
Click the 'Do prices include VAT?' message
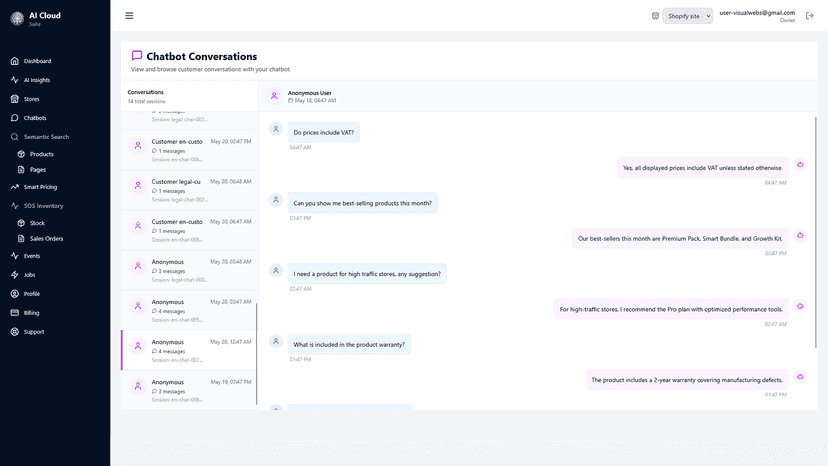324,133
